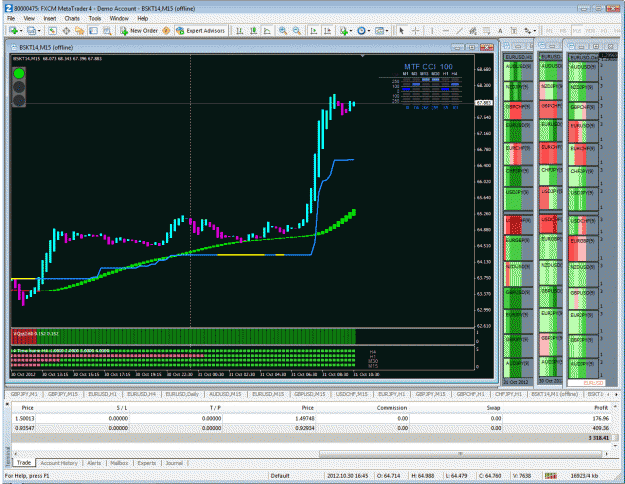Open the Profiles toolbar icon
Image resolution: width=625 pixels, height=484 pixels.
point(31,31)
